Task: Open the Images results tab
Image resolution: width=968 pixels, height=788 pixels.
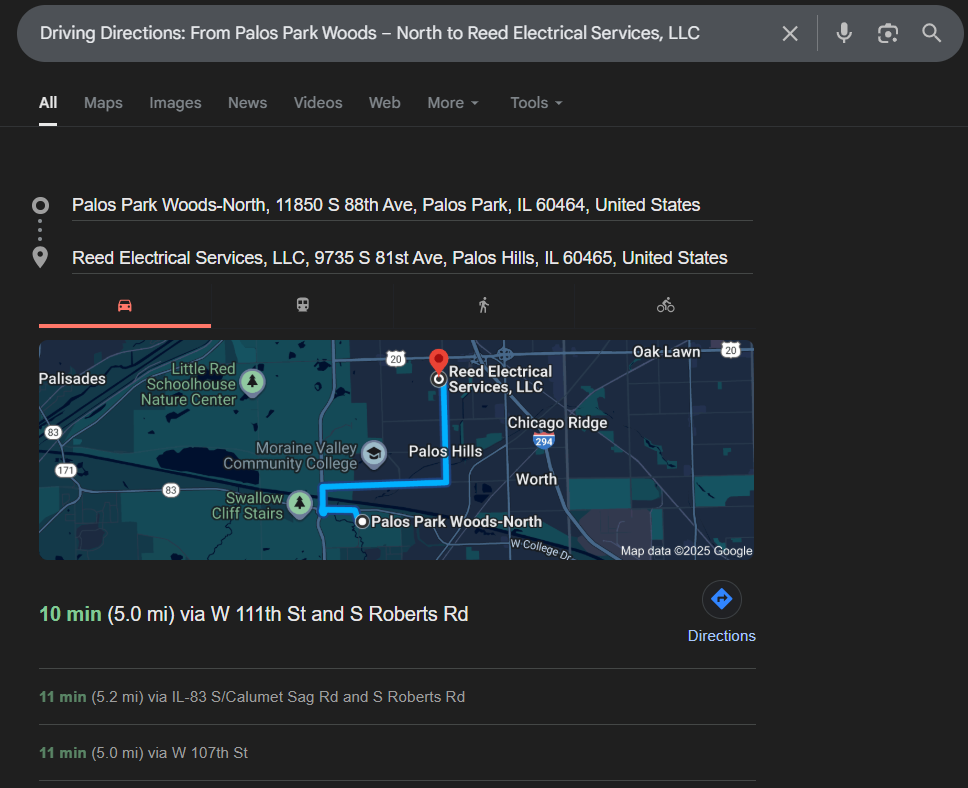Action: pyautogui.click(x=175, y=103)
